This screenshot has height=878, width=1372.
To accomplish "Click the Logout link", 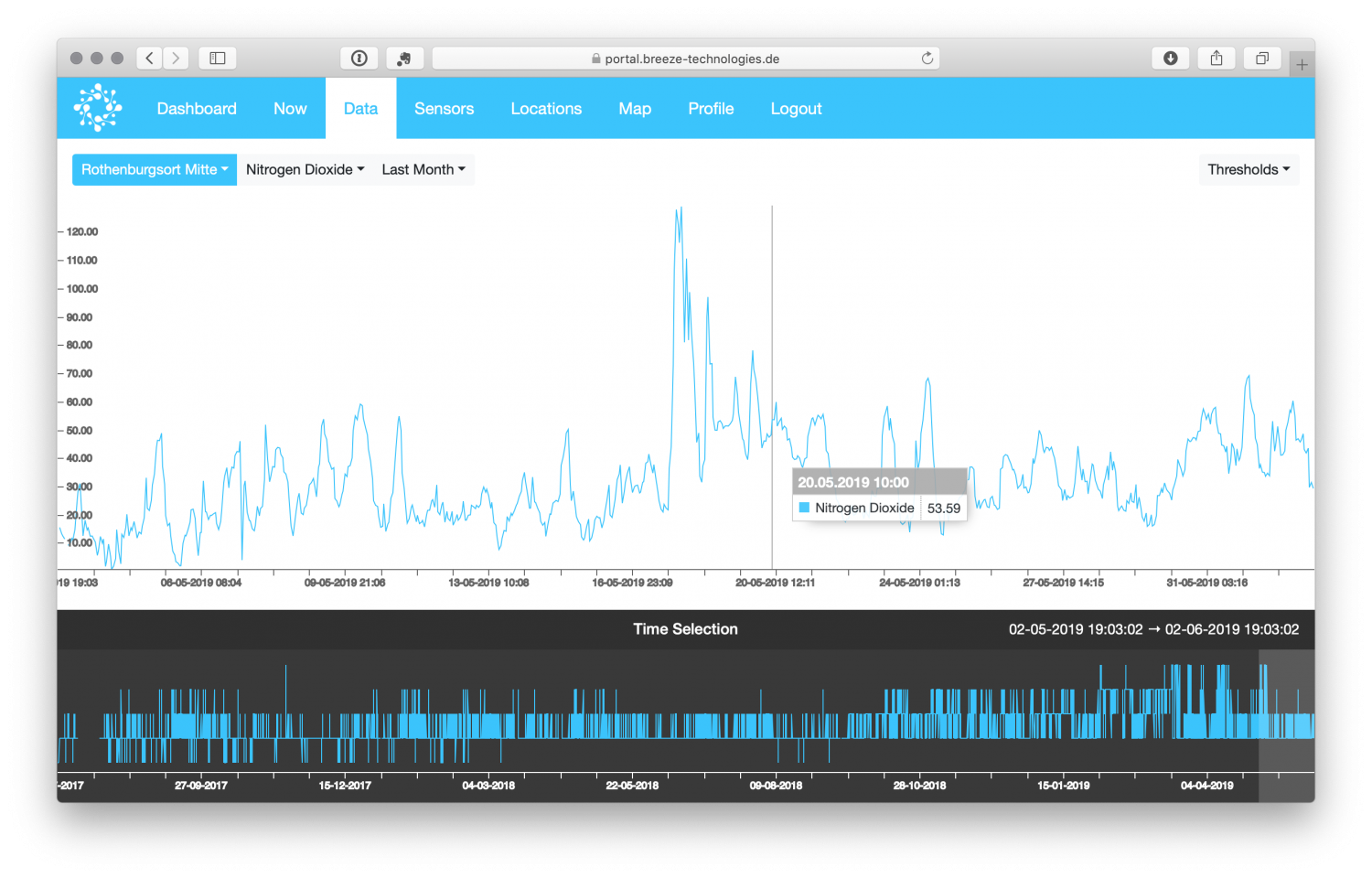I will (x=796, y=108).
